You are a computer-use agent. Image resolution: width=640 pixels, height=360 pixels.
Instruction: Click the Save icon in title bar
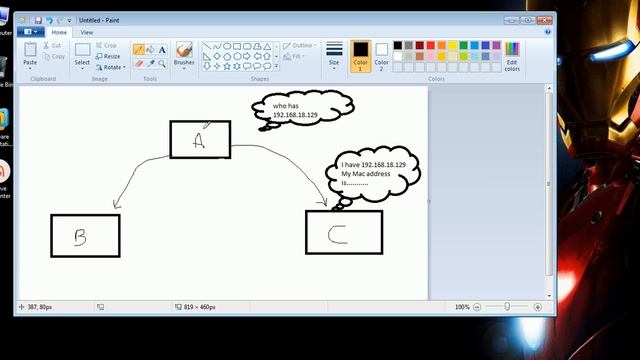pos(38,20)
